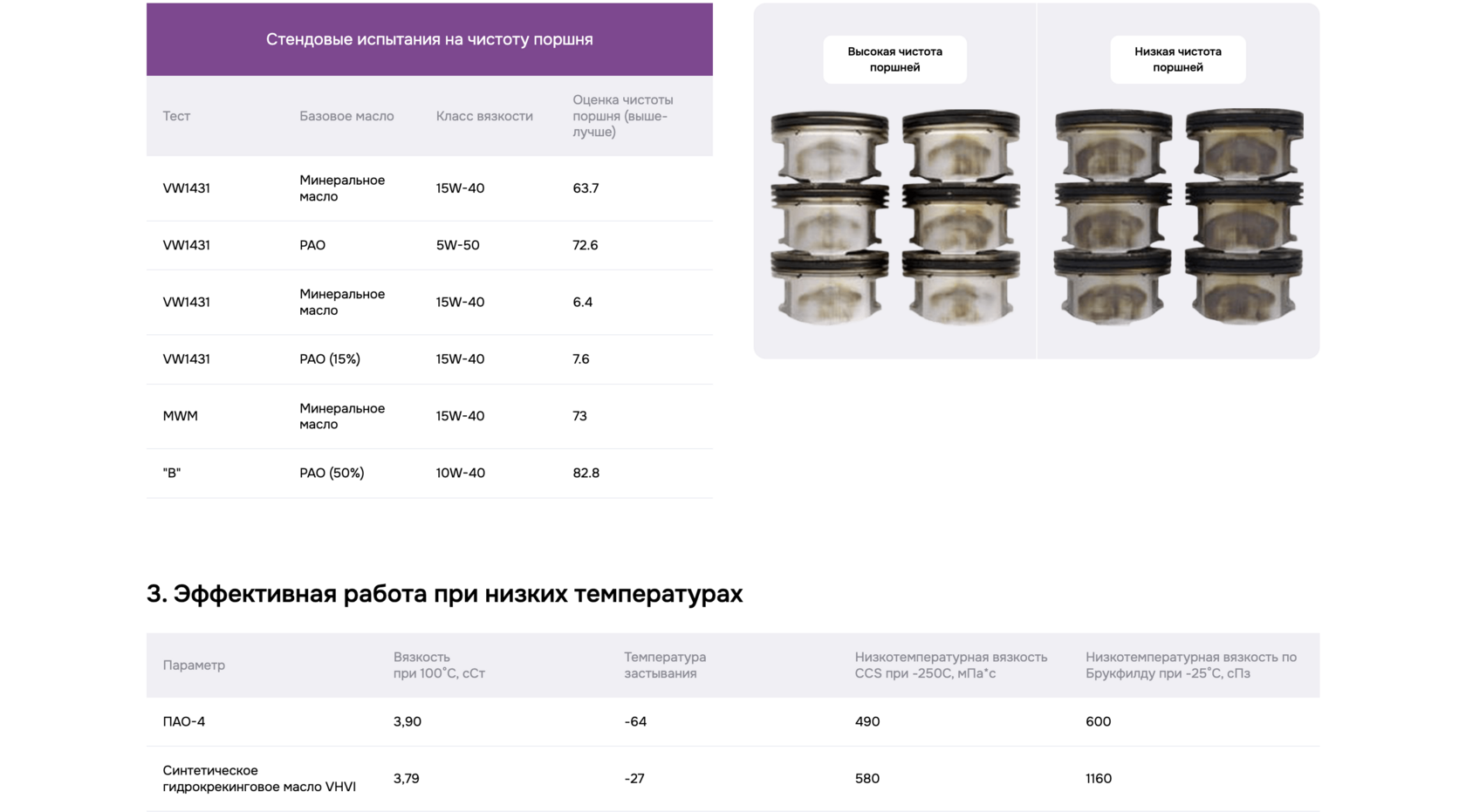
Task: Click the 'ПАО-4' row label
Action: click(184, 722)
